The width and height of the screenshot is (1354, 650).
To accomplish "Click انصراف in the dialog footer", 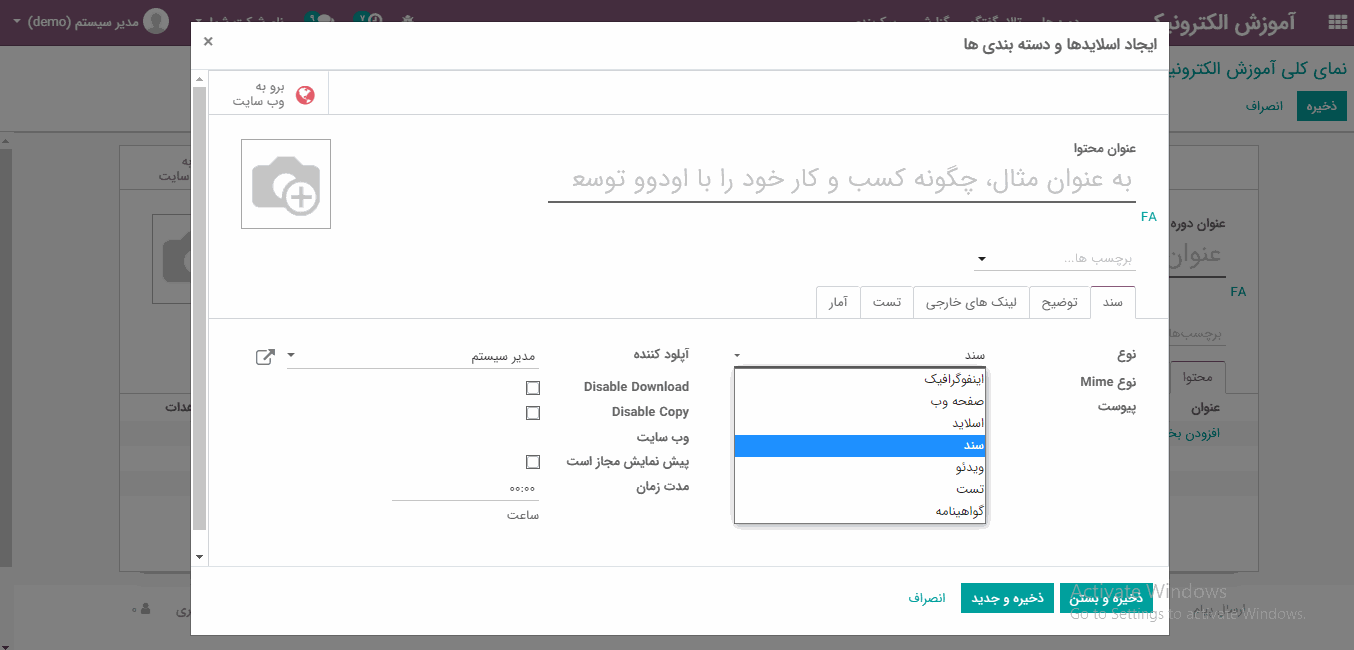I will tap(927, 598).
